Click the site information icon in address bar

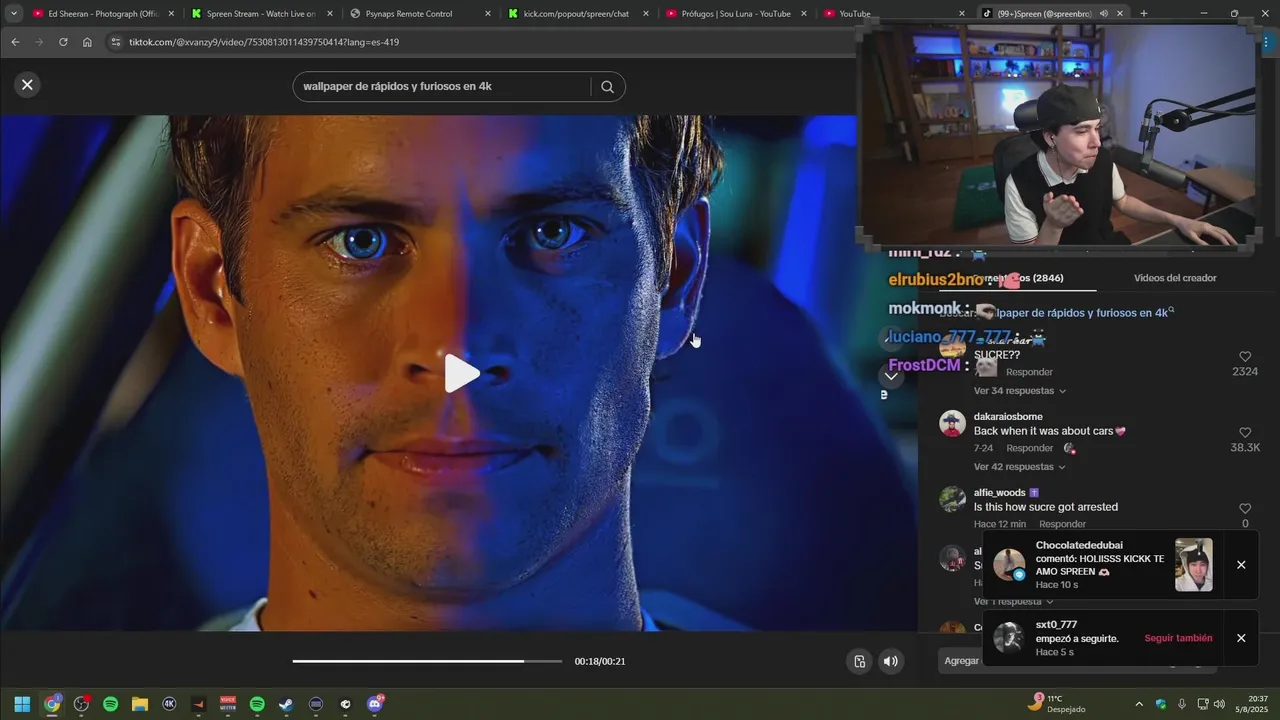tap(116, 42)
